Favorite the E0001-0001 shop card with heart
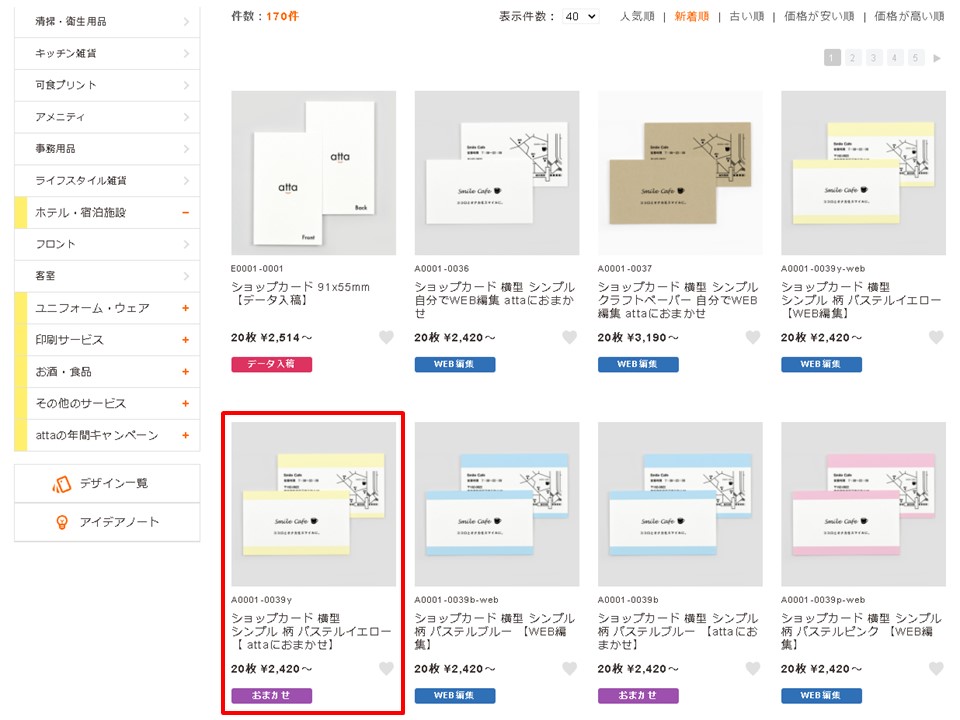The image size is (960, 720). tap(386, 338)
